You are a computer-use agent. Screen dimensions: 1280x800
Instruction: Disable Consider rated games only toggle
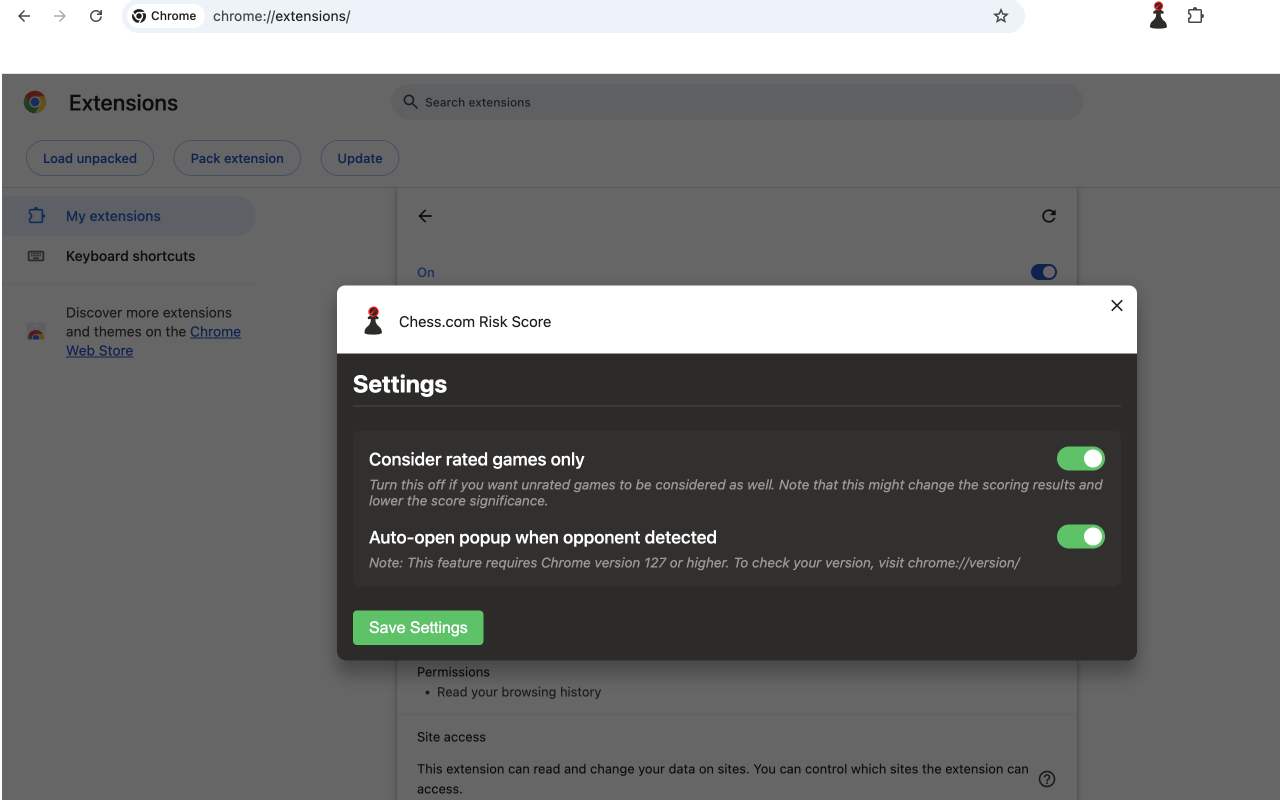click(1080, 459)
